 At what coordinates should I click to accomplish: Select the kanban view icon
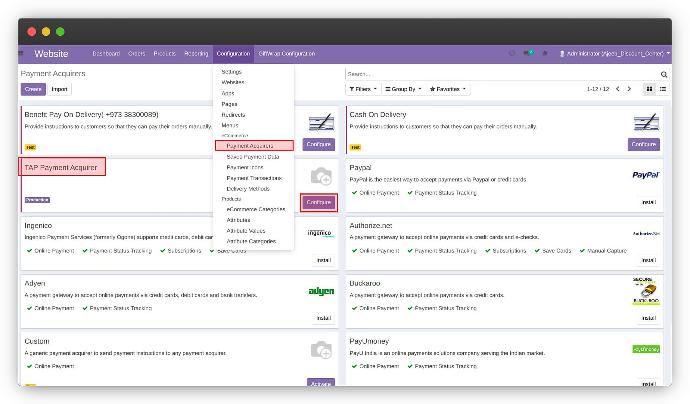click(649, 89)
